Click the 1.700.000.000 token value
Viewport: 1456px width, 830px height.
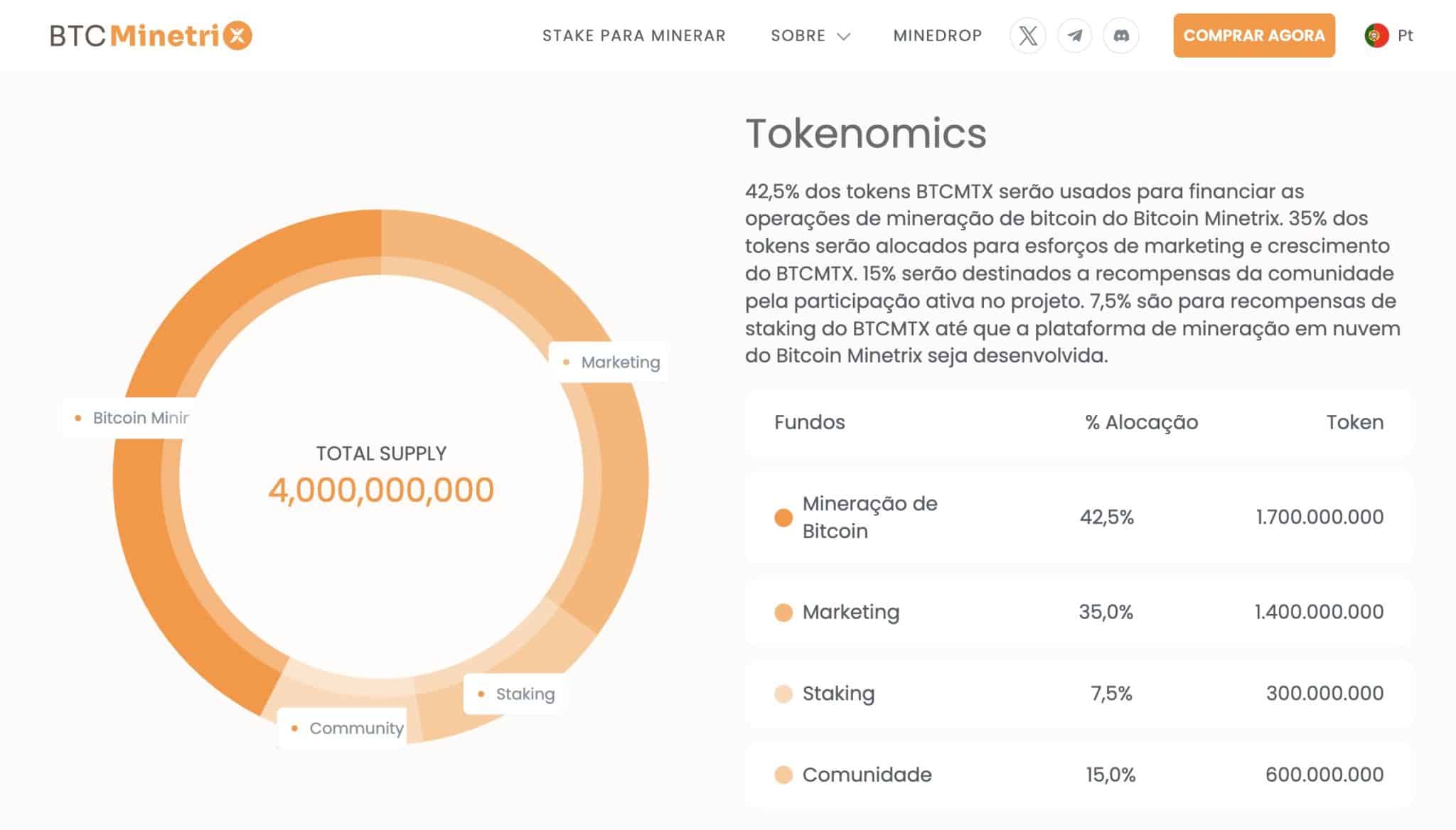point(1320,517)
